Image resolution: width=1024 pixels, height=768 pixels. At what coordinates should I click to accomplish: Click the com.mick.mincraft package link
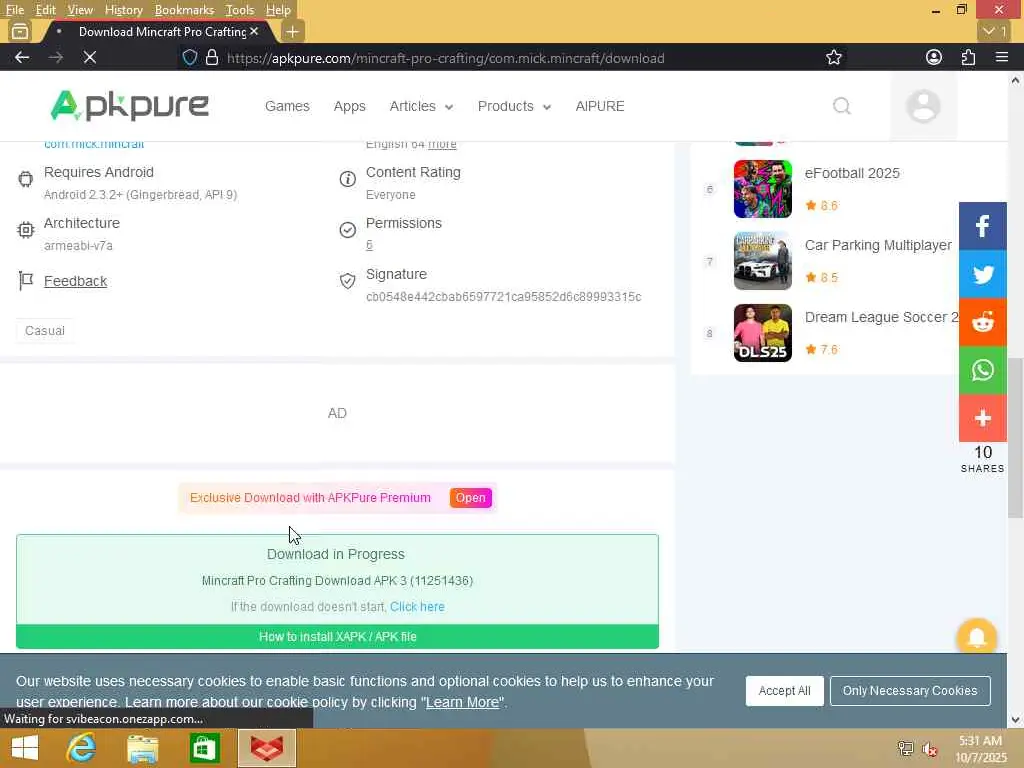click(x=94, y=144)
